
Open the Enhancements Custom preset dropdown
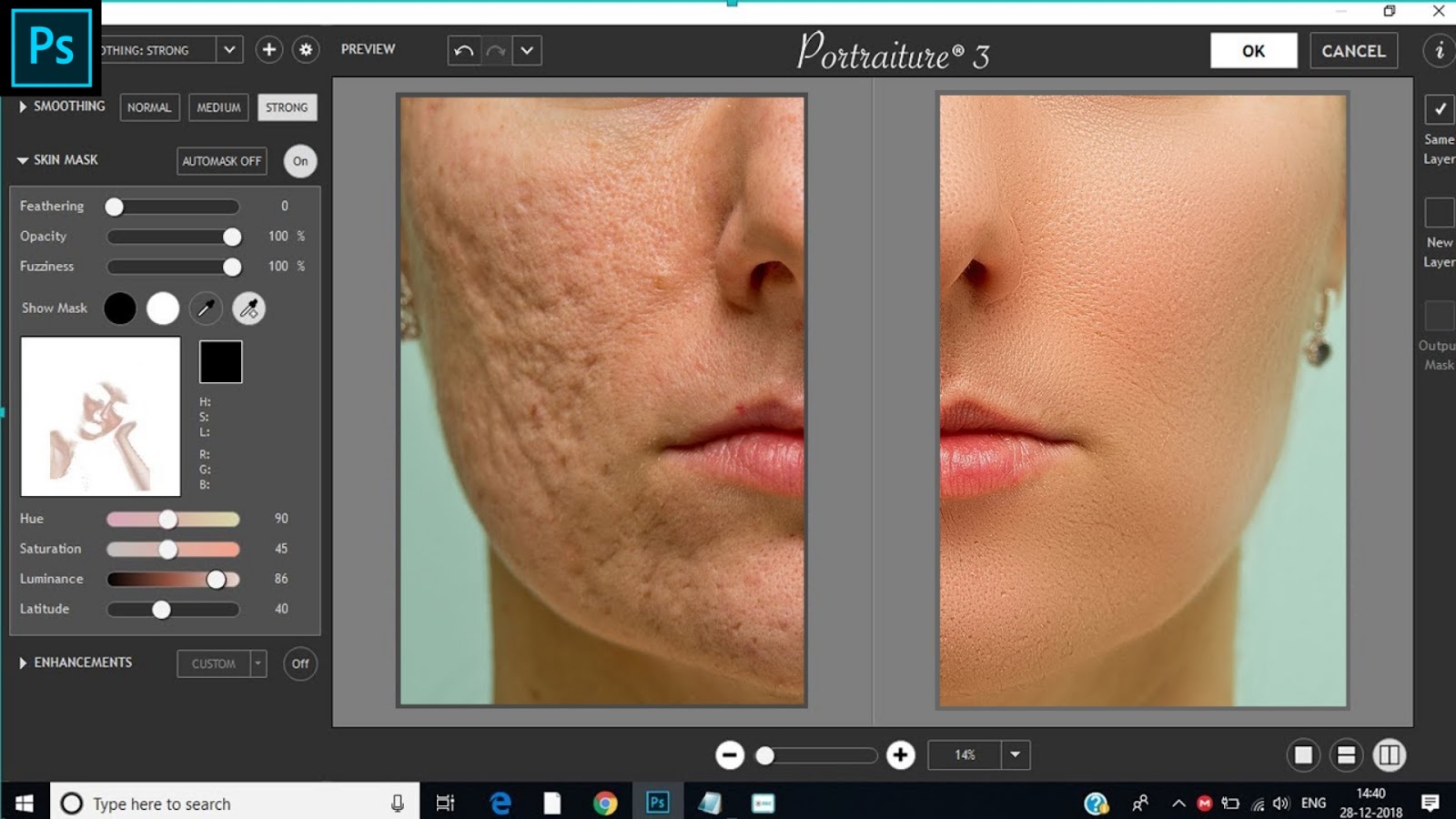coord(258,664)
